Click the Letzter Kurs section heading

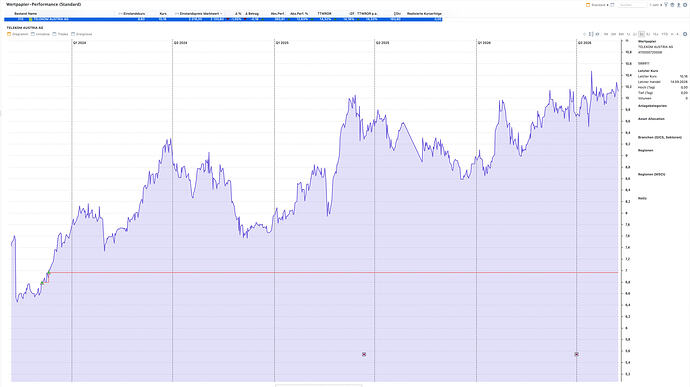click(648, 71)
